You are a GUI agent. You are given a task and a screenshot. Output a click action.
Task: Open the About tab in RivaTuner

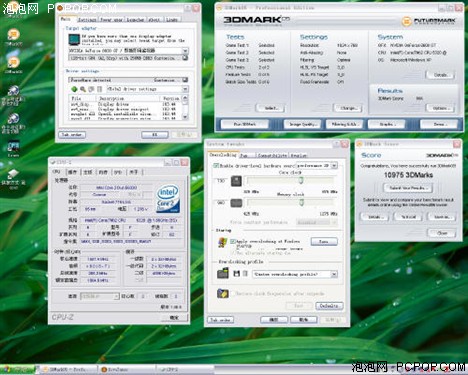[x=154, y=20]
